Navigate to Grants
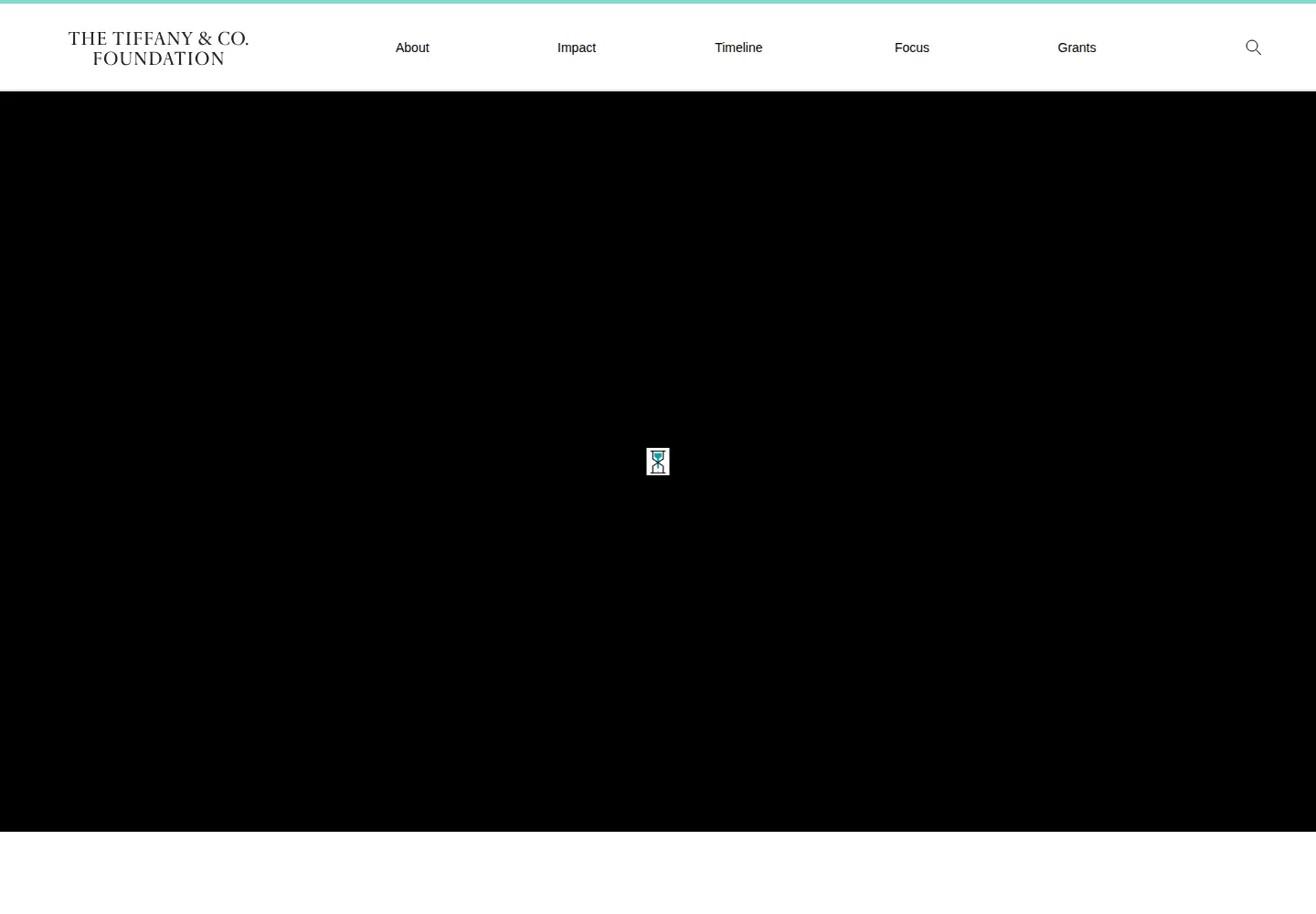 (x=1077, y=48)
